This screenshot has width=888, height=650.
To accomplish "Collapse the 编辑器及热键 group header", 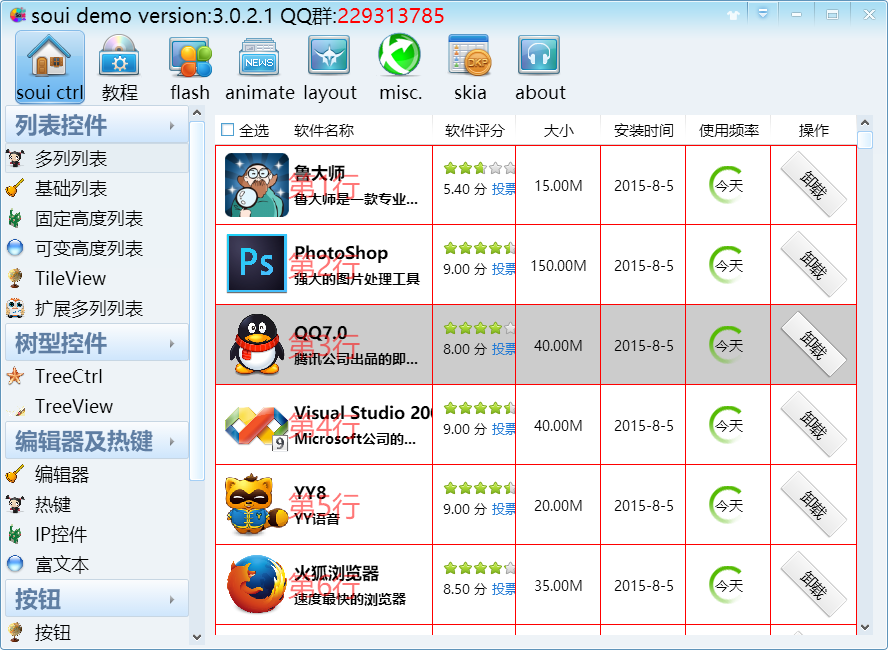I will (x=97, y=441).
